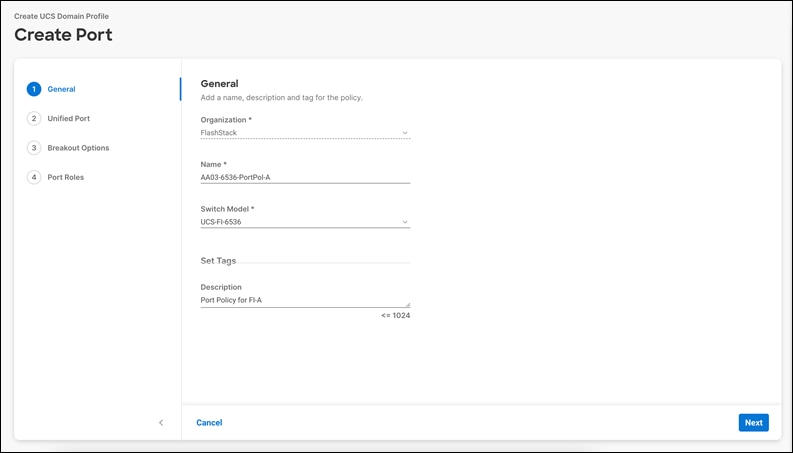Go to the Breakout Options step
This screenshot has height=453, width=793.
[78, 148]
